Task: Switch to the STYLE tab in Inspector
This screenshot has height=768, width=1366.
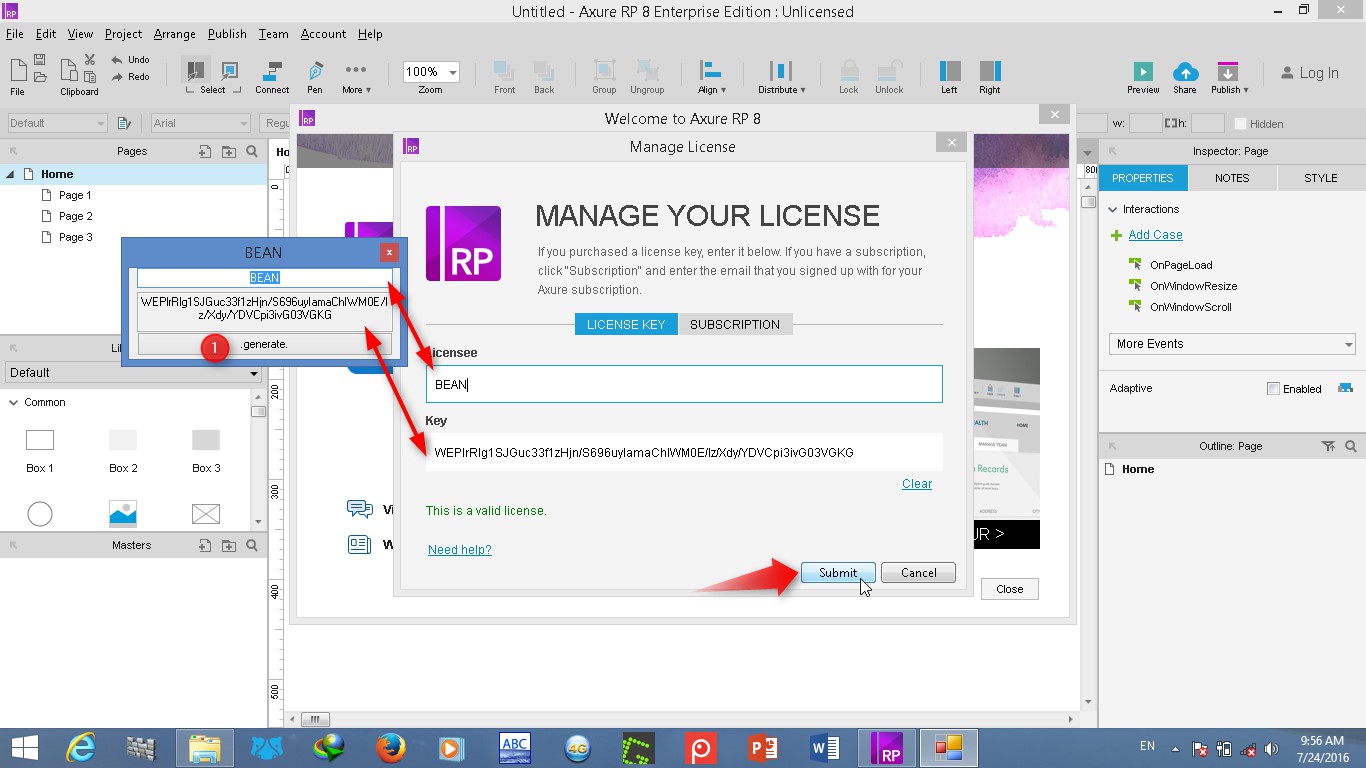Action: (1321, 178)
